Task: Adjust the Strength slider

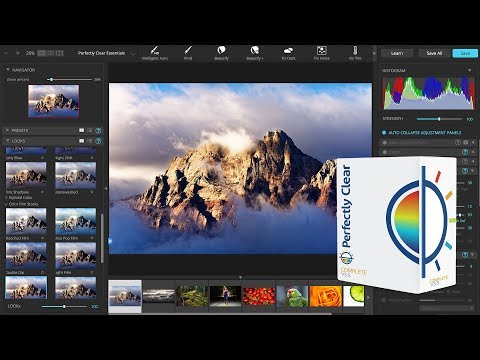Action: pos(439,119)
